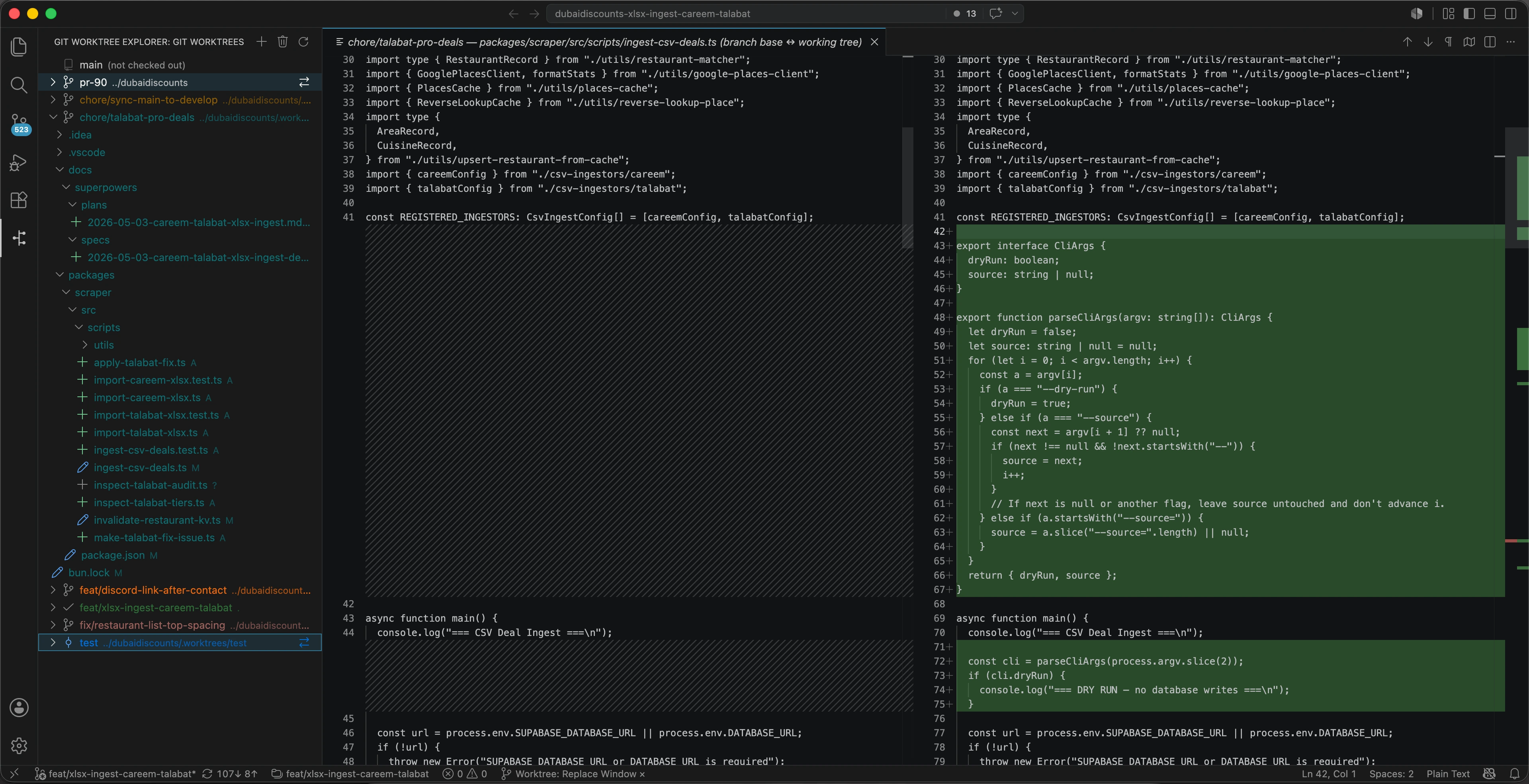Change indentation via Spaces: 2
The image size is (1529, 784).
click(1391, 774)
